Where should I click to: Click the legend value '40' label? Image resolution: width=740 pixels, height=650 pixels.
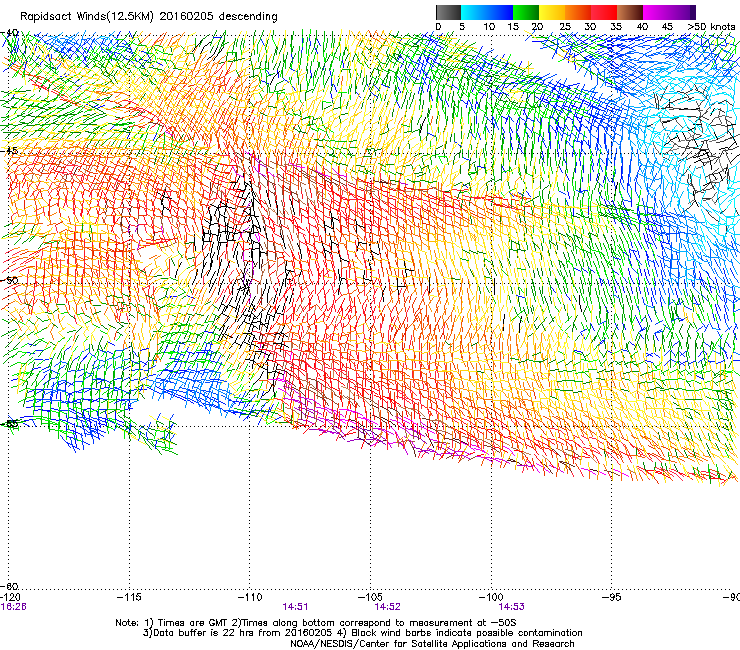(642, 27)
